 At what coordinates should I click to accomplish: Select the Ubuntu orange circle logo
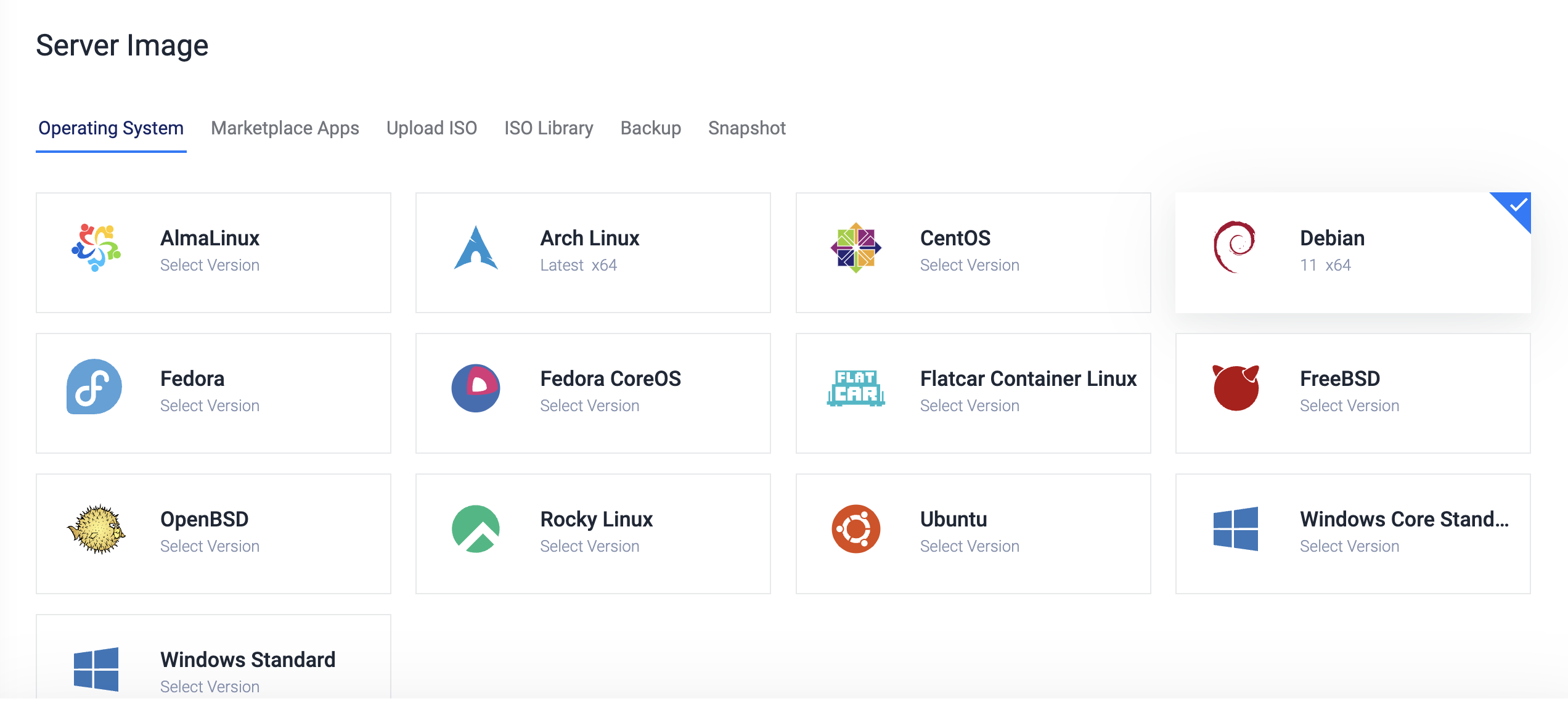tap(855, 529)
